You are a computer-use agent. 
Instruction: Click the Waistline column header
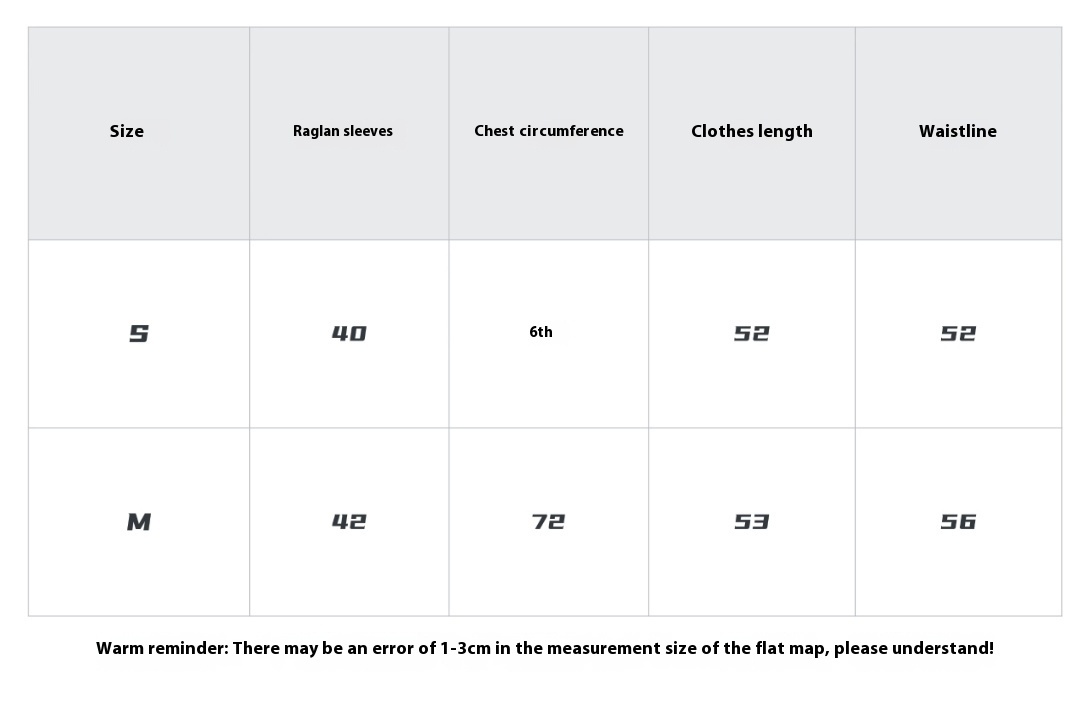[x=957, y=131]
